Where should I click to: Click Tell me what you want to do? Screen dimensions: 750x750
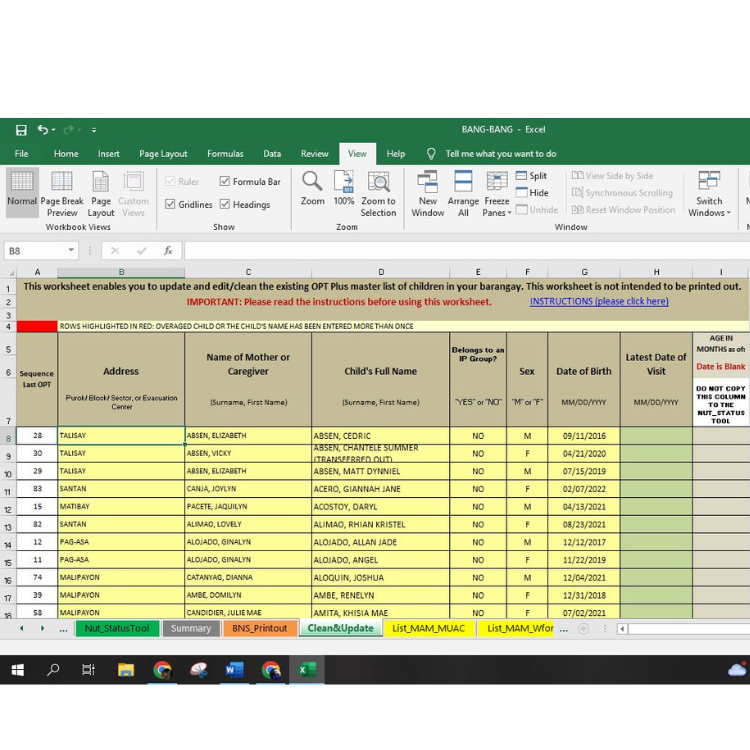[x=501, y=154]
